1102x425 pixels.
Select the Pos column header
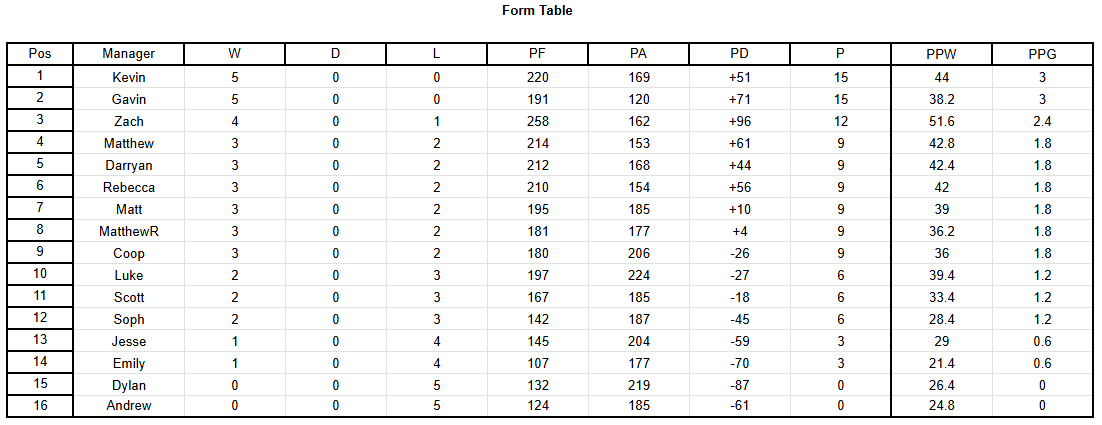pos(40,53)
